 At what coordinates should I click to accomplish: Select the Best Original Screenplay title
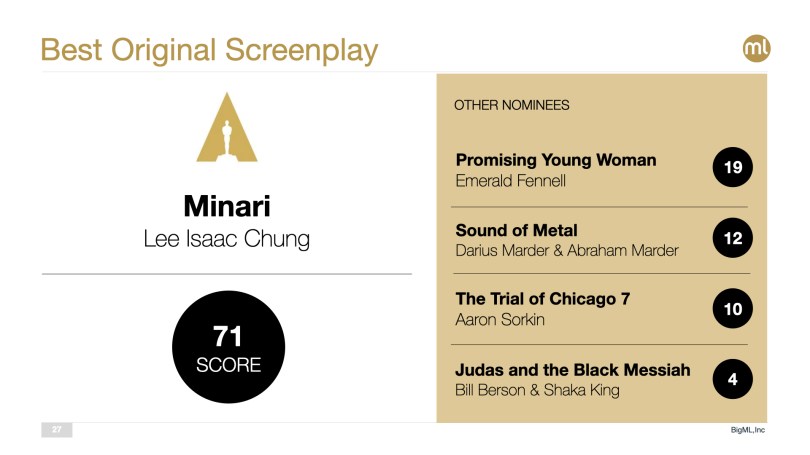pos(209,49)
